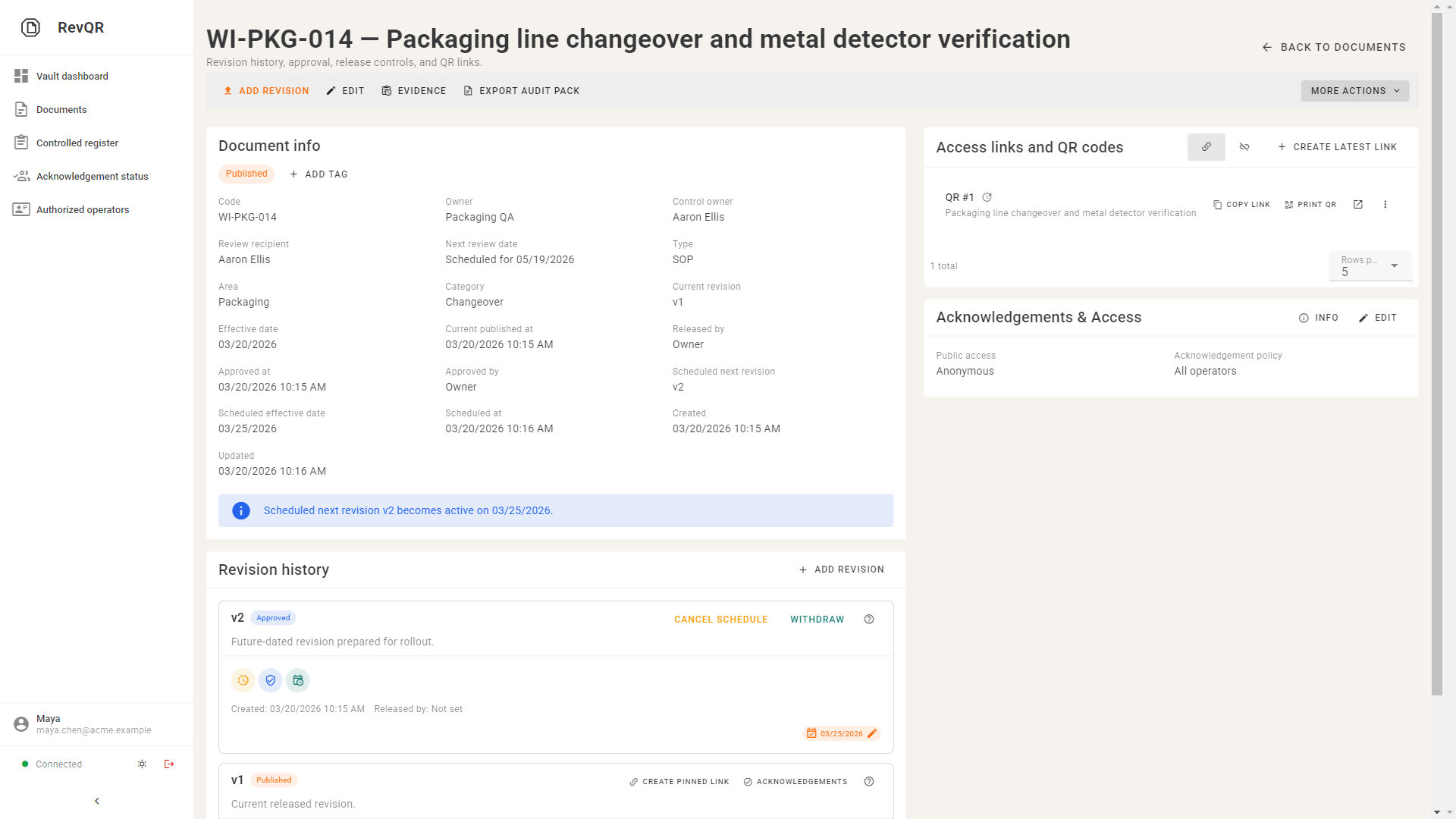Viewport: 1456px width, 819px height.
Task: Open QR #1 three-dot options menu
Action: point(1385,205)
